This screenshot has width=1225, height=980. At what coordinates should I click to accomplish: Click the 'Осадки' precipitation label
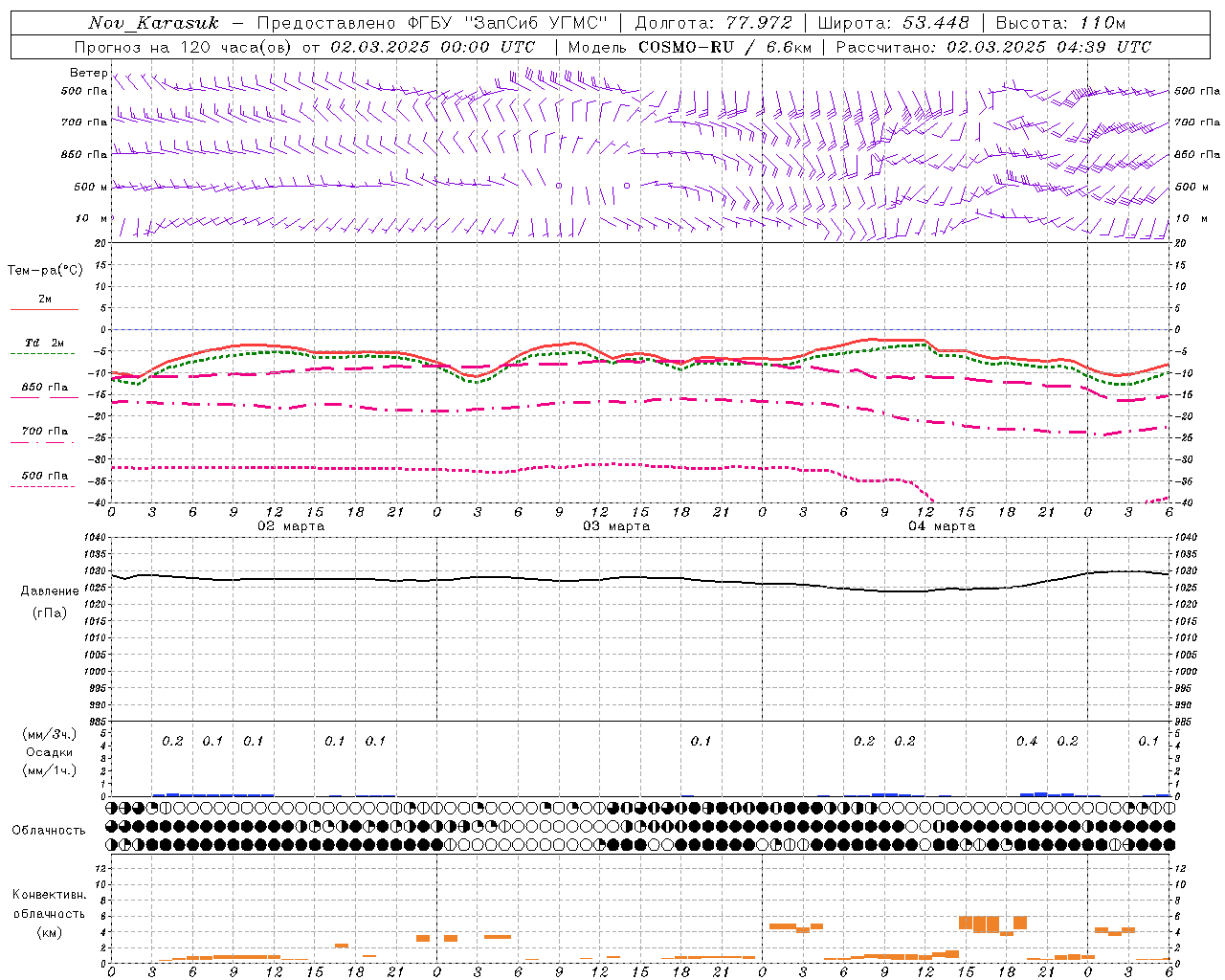[x=50, y=752]
